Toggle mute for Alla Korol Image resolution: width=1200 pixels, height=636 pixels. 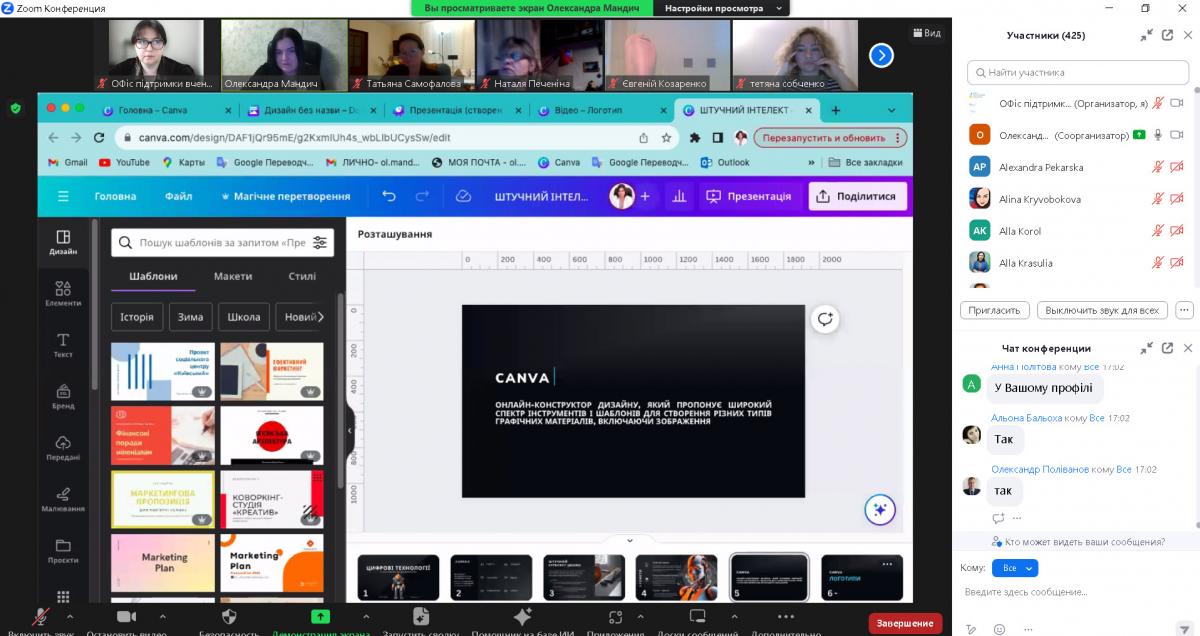1158,231
